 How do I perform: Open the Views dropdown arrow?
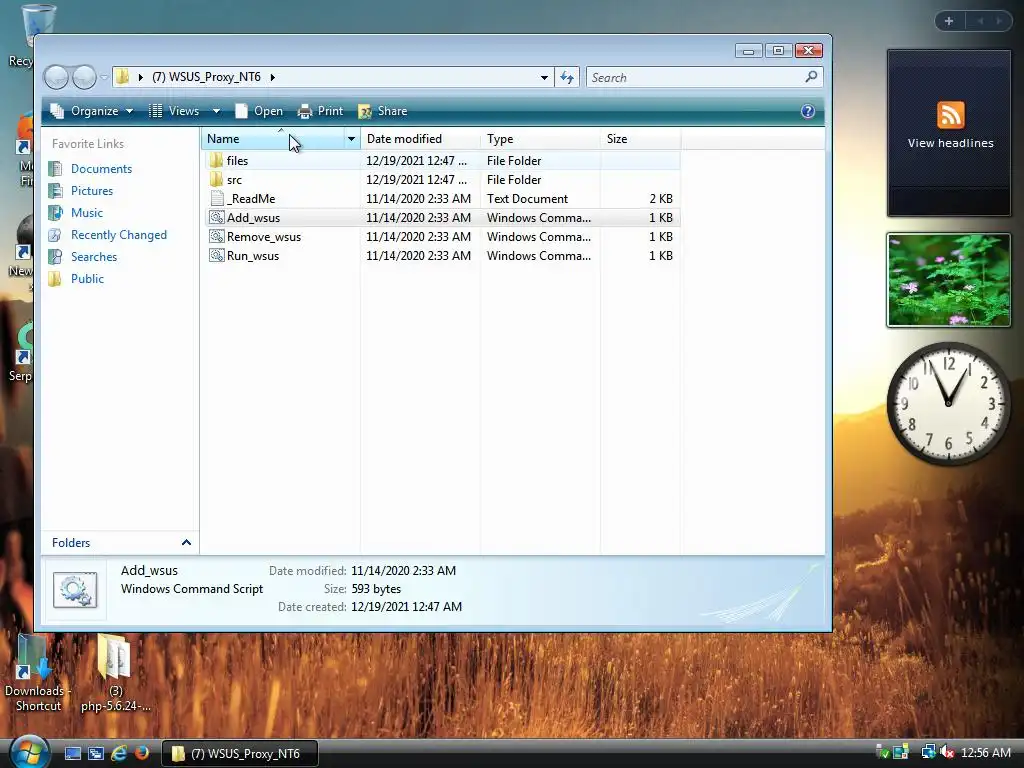click(x=216, y=111)
